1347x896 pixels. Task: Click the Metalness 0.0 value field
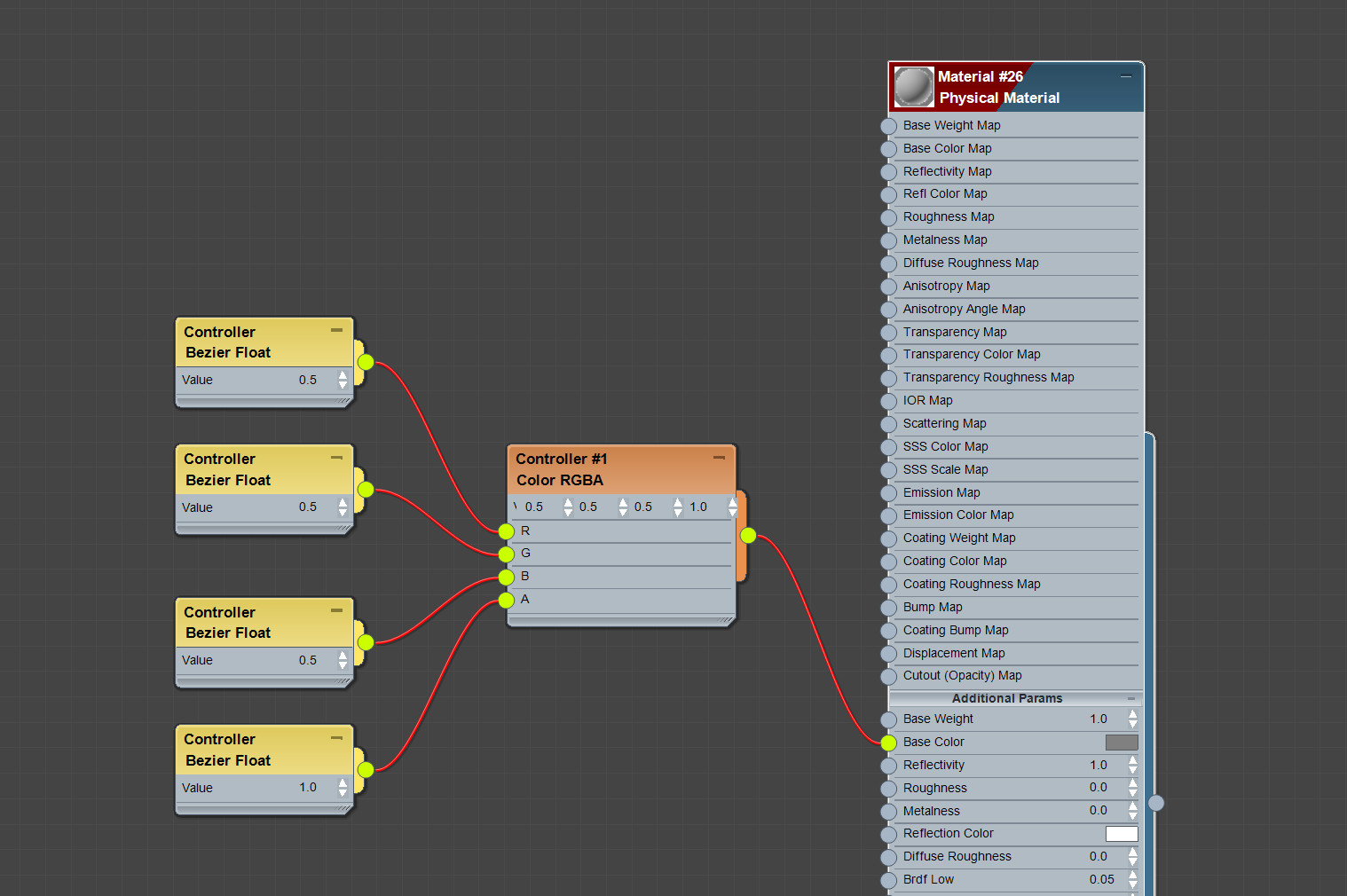click(x=1098, y=811)
